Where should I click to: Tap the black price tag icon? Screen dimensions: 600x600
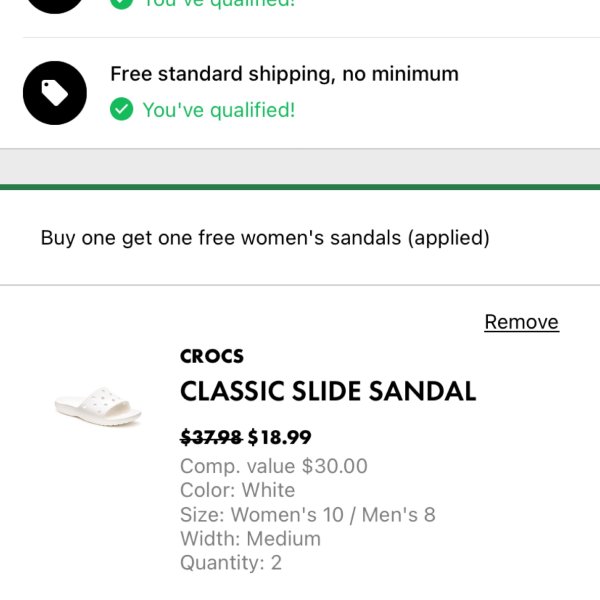pyautogui.click(x=55, y=93)
